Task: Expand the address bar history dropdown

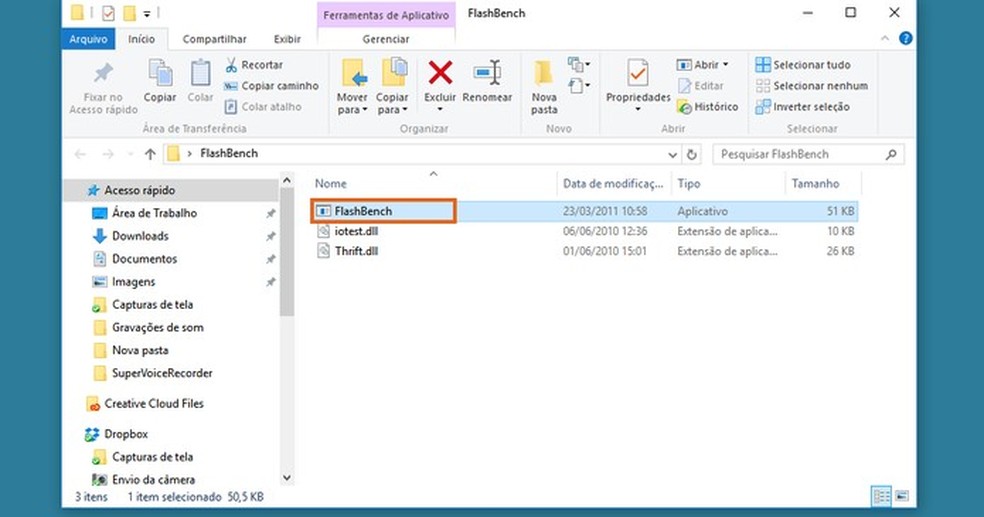Action: [x=672, y=154]
